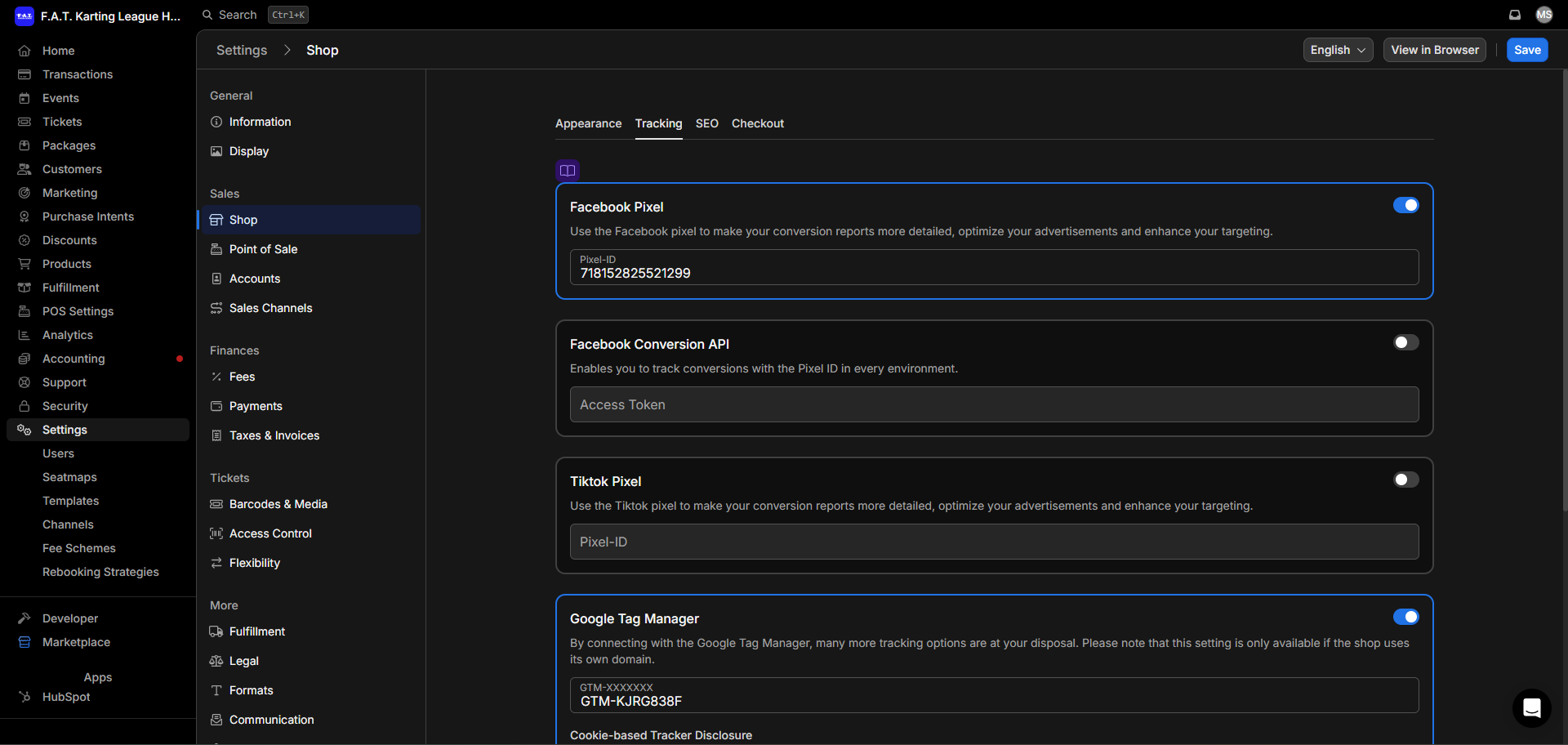
Task: Switch to the Appearance tab
Action: (588, 123)
